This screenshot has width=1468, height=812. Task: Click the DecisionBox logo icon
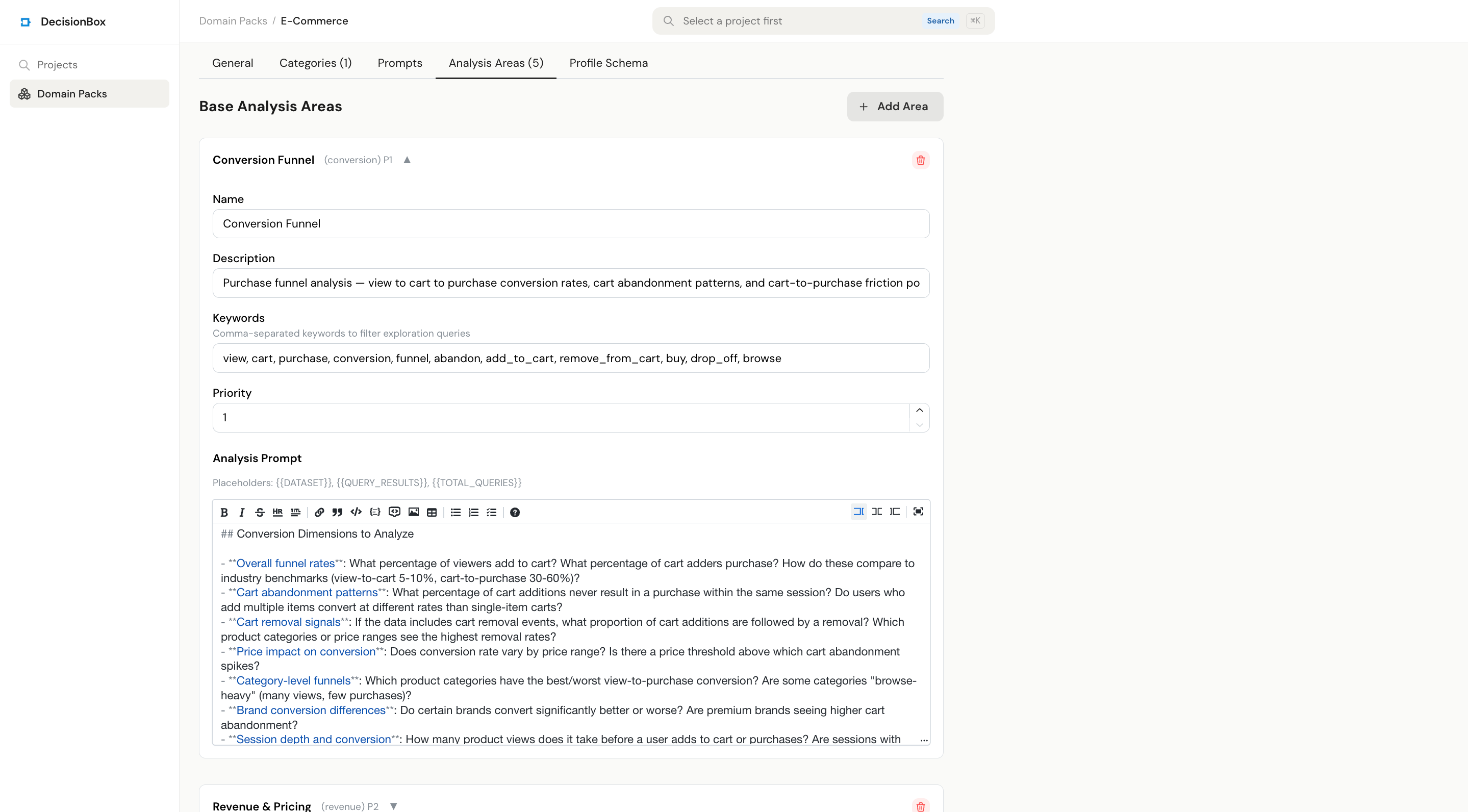coord(25,21)
